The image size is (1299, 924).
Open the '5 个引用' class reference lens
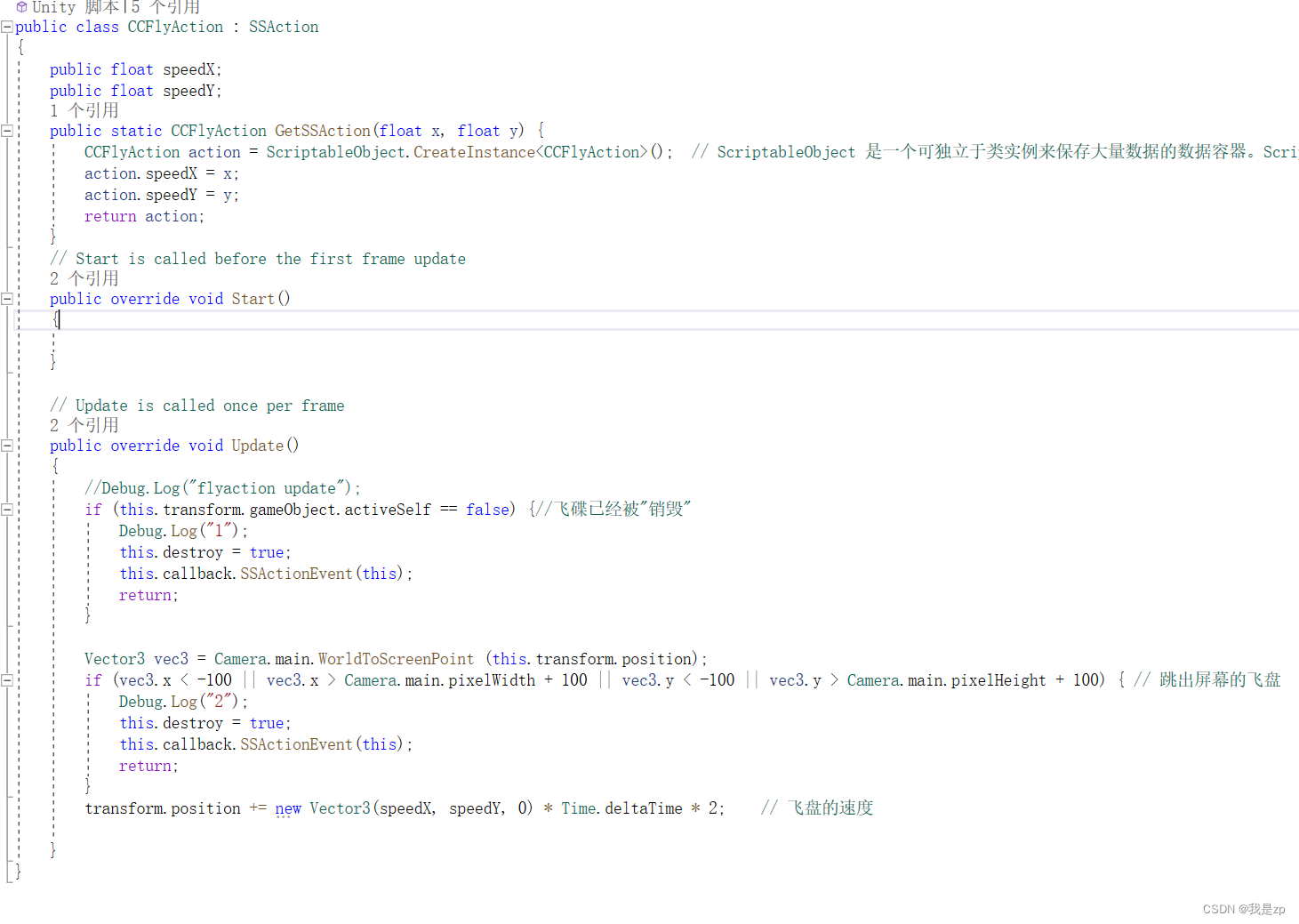pos(166,7)
